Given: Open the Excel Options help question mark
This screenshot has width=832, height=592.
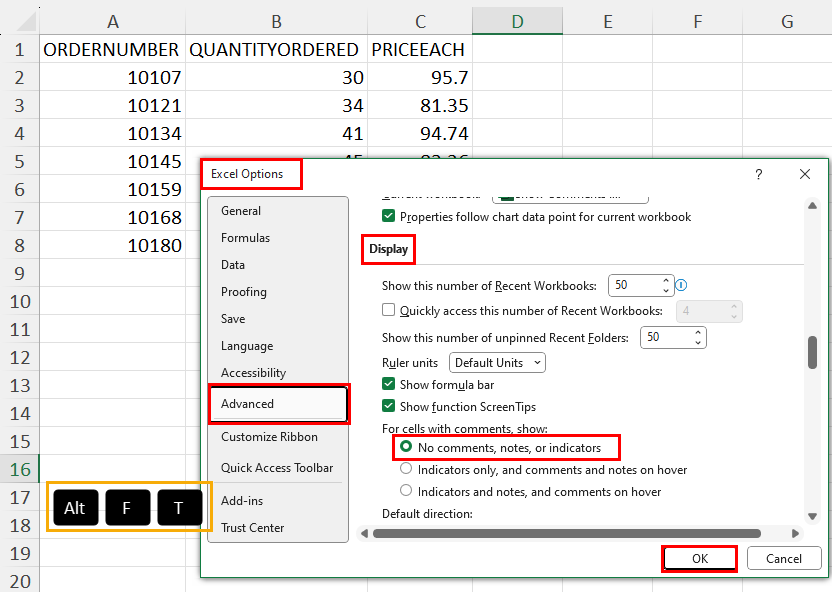Looking at the screenshot, I should click(x=759, y=174).
